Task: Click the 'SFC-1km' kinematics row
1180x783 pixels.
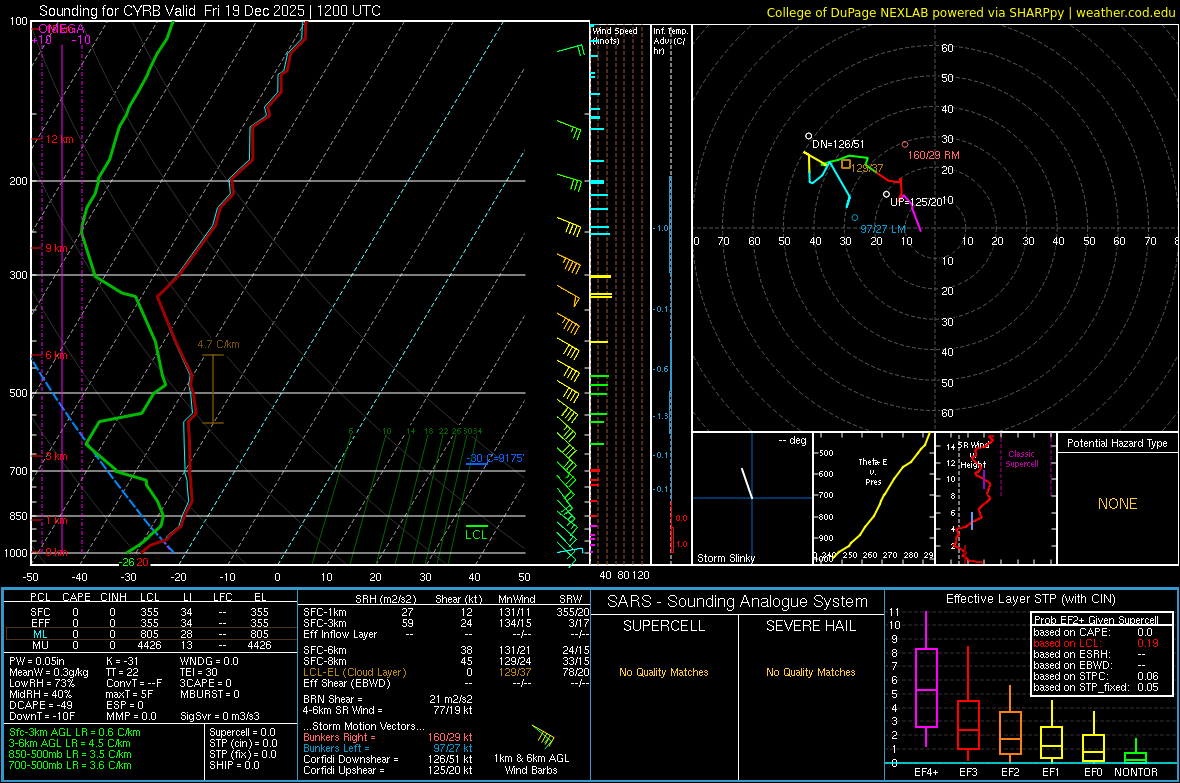Action: click(x=446, y=612)
